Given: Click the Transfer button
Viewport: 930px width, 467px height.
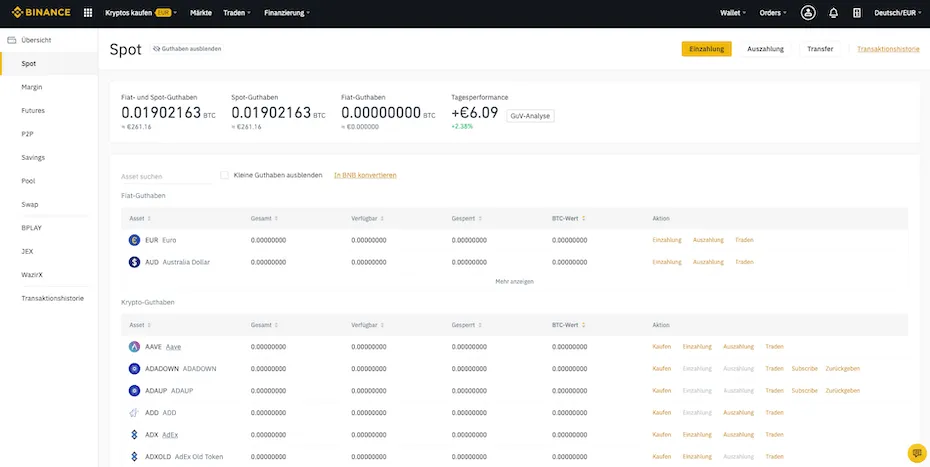Looking at the screenshot, I should point(820,49).
